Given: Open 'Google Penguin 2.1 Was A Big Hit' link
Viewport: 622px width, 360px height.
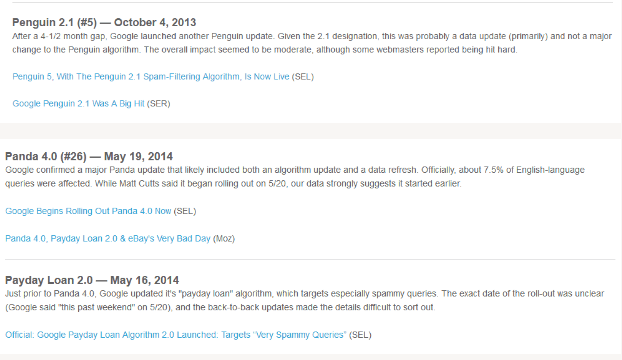Looking at the screenshot, I should tap(78, 103).
